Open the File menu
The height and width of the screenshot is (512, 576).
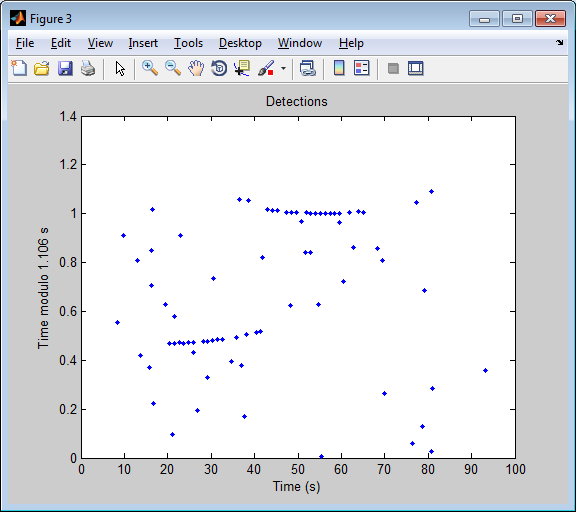25,43
